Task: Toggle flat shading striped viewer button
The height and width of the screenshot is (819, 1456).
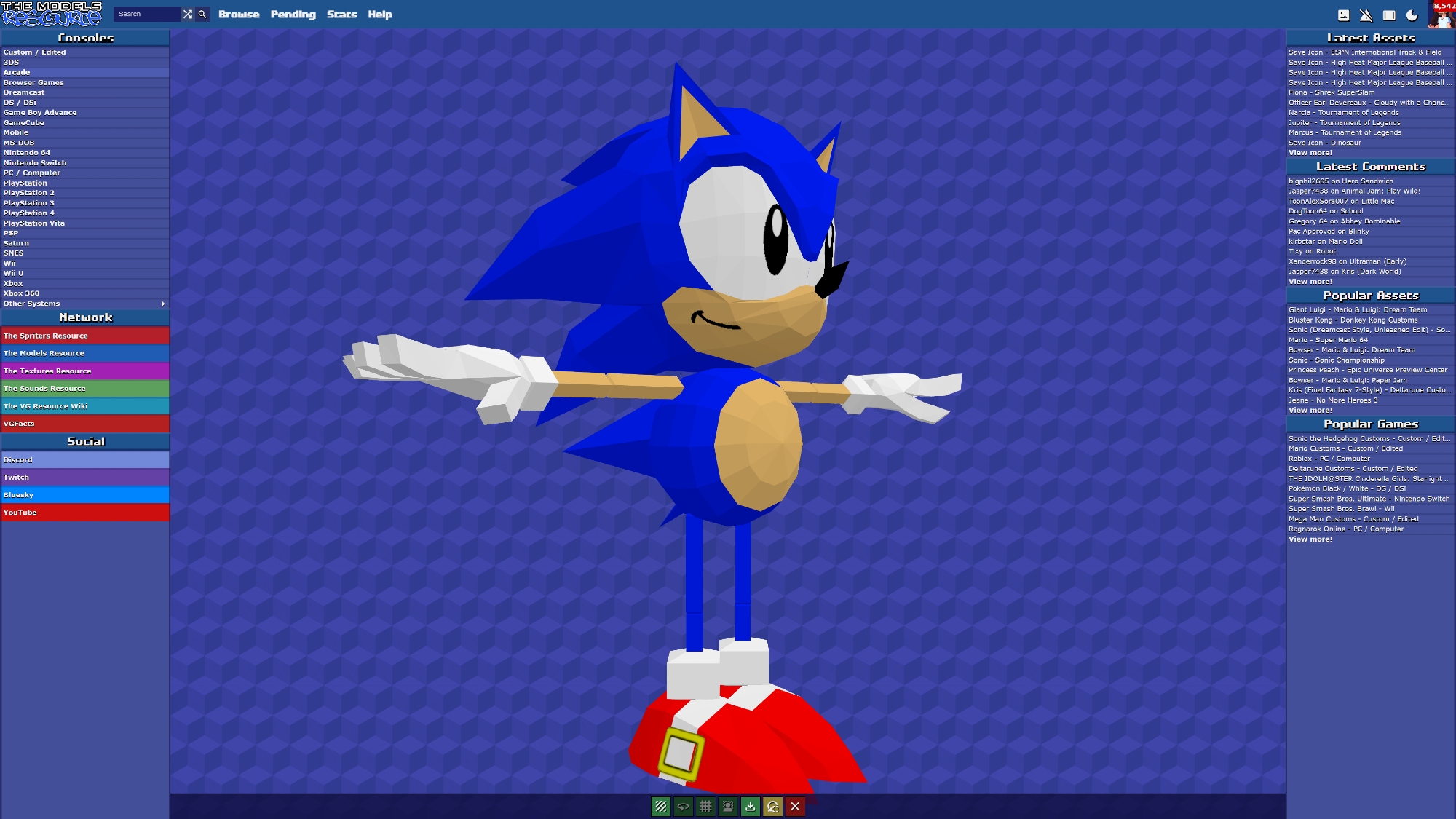Action: (x=660, y=806)
